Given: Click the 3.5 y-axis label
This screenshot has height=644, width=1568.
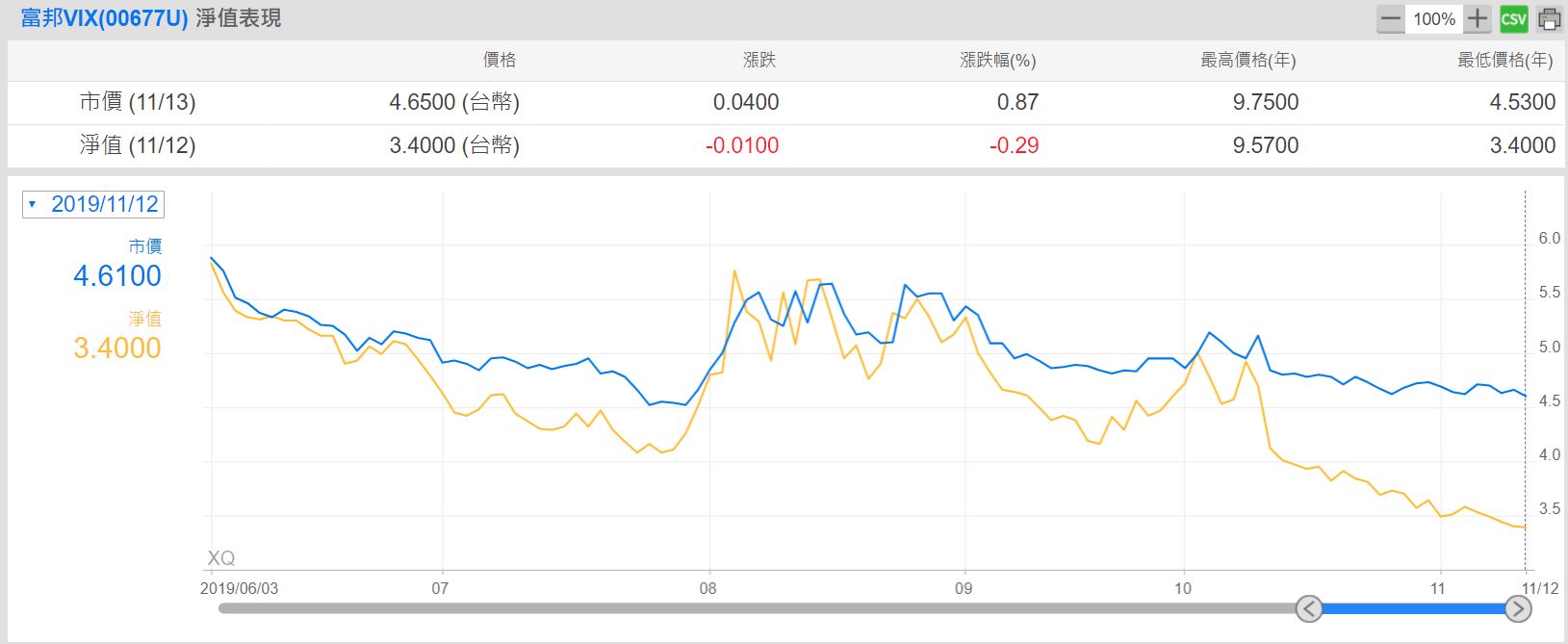Looking at the screenshot, I should [x=1550, y=509].
